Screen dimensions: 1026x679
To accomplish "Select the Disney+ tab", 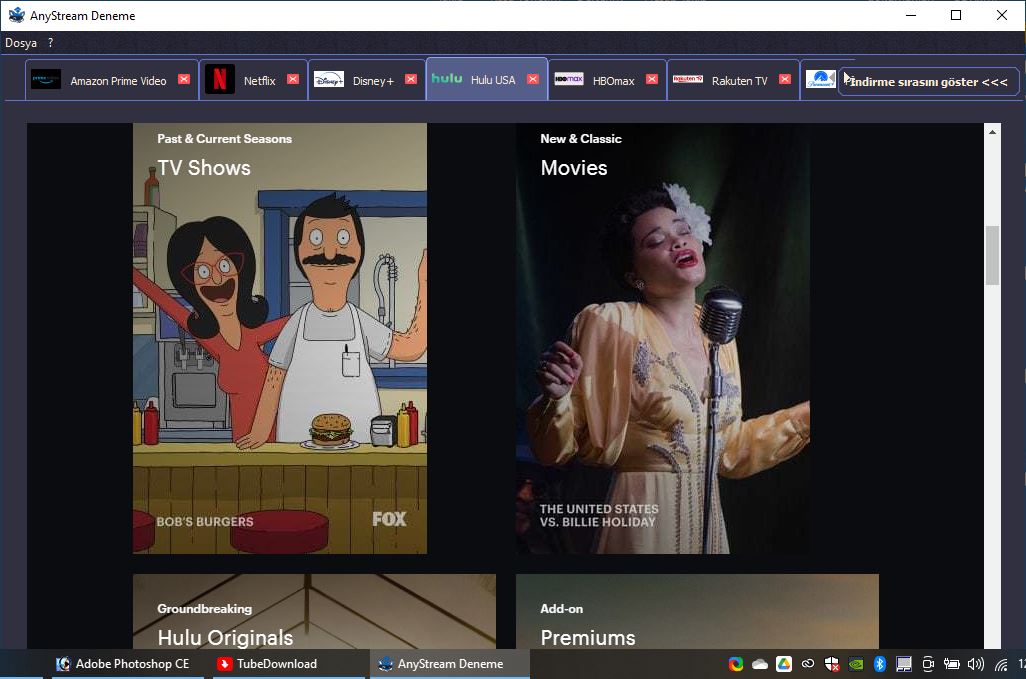I will (x=366, y=80).
